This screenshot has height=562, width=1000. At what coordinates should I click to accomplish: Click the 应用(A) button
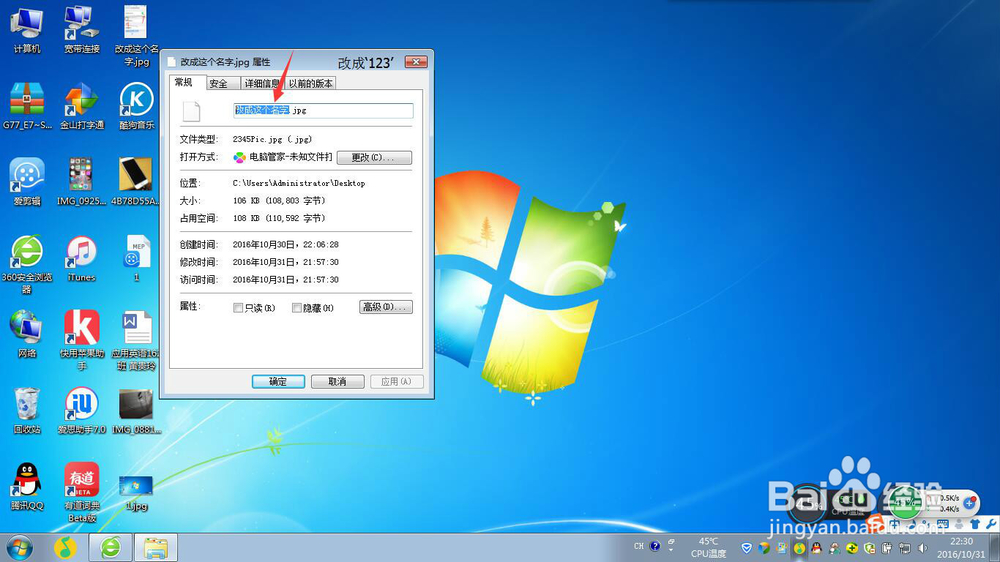pos(396,381)
